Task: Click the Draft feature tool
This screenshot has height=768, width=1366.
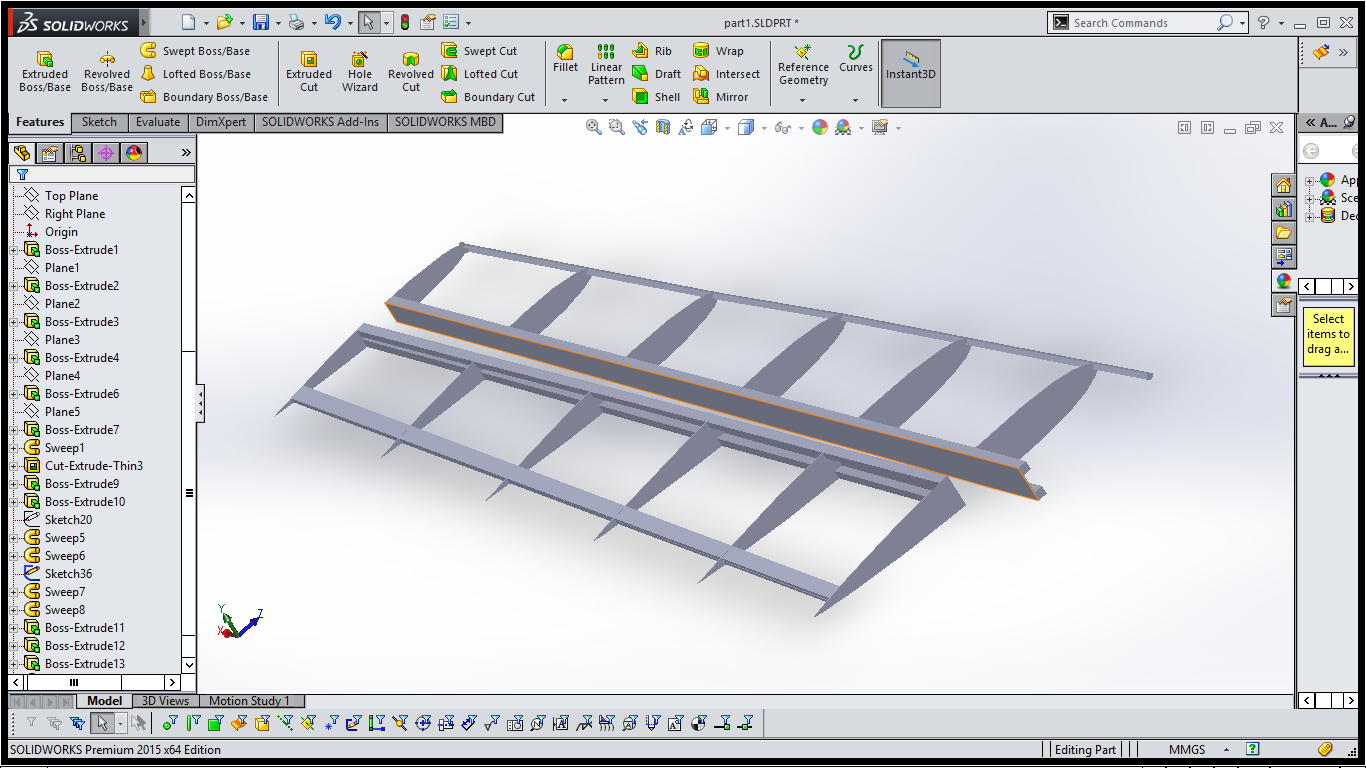Action: (x=657, y=74)
